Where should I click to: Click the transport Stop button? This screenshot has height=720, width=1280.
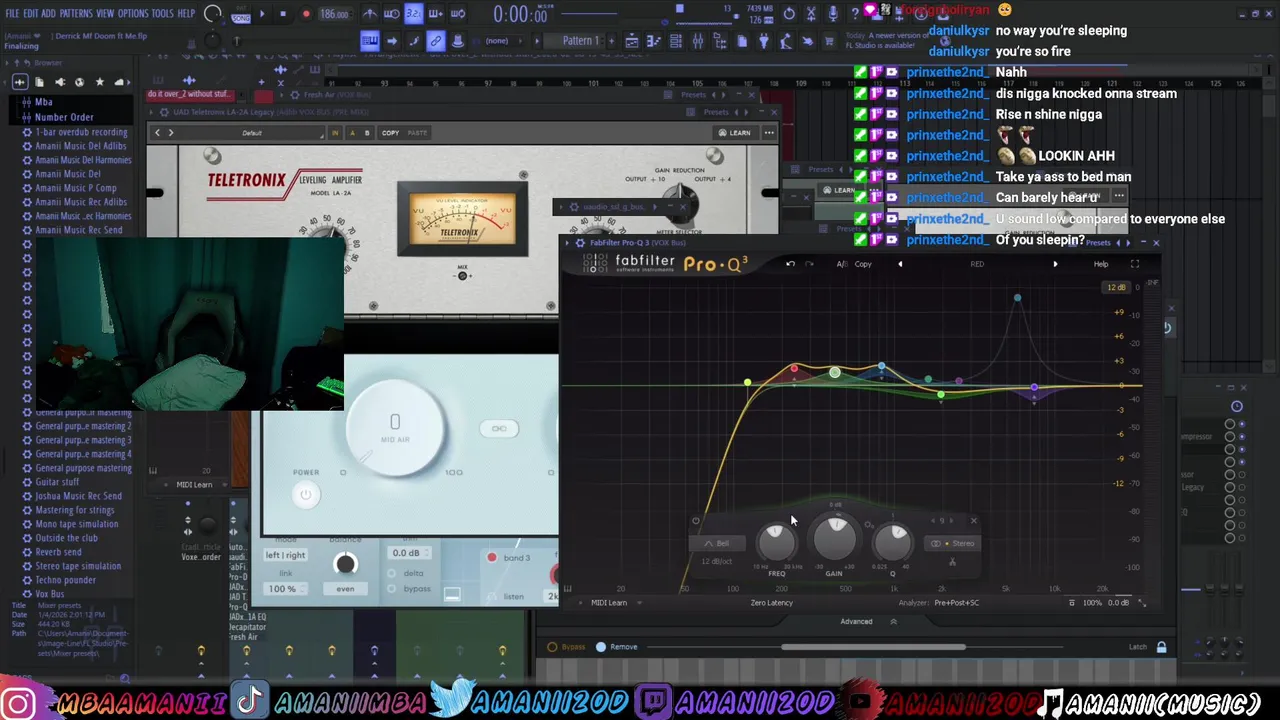tap(283, 14)
